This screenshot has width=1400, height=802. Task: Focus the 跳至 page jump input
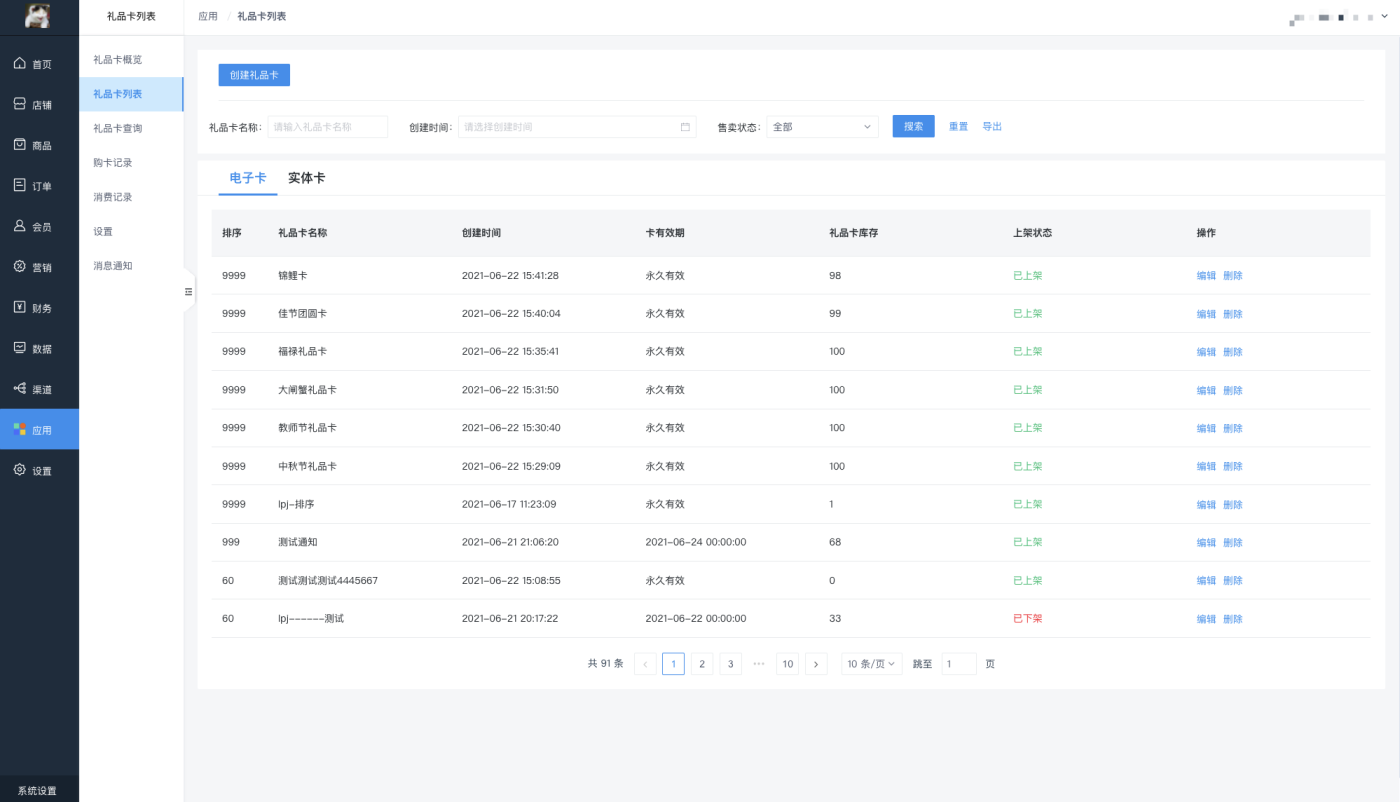tap(959, 664)
